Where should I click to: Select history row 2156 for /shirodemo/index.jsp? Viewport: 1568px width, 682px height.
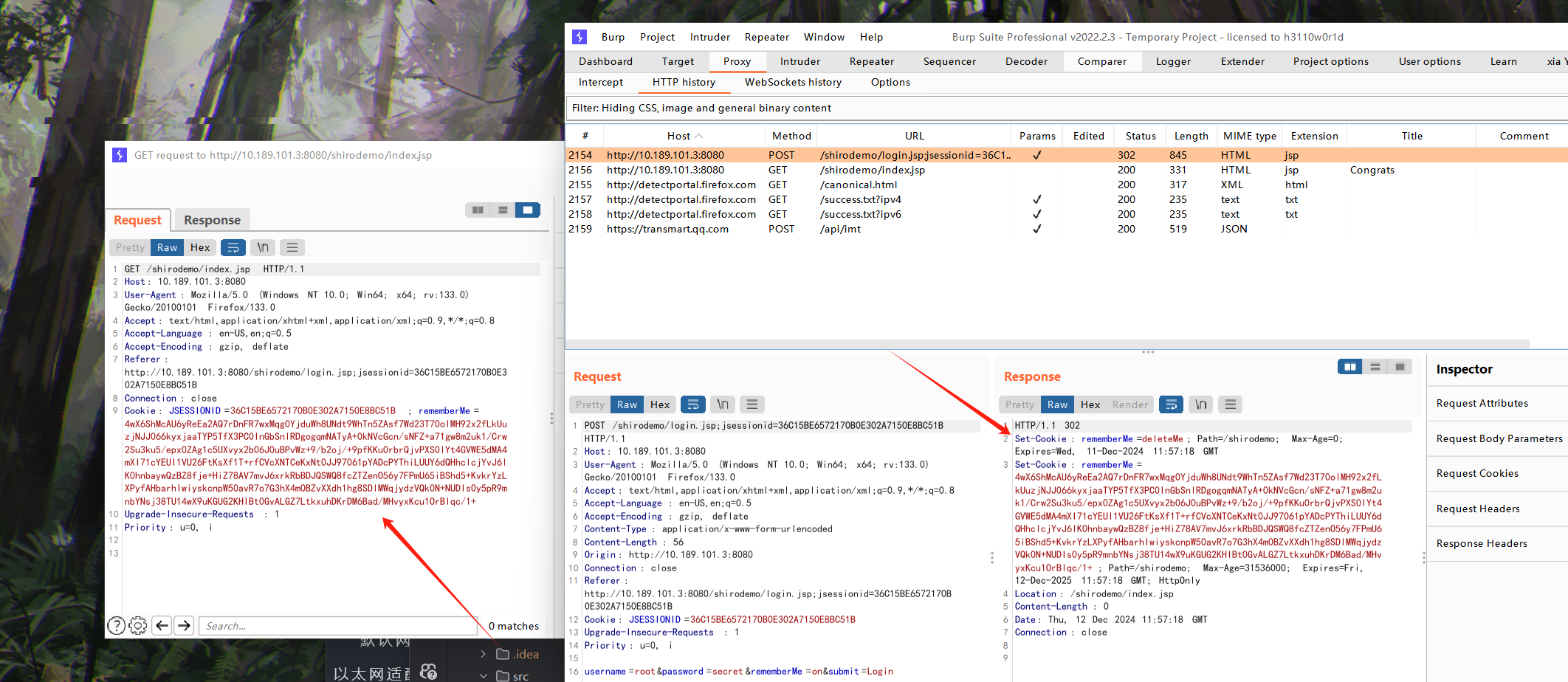[1066, 170]
